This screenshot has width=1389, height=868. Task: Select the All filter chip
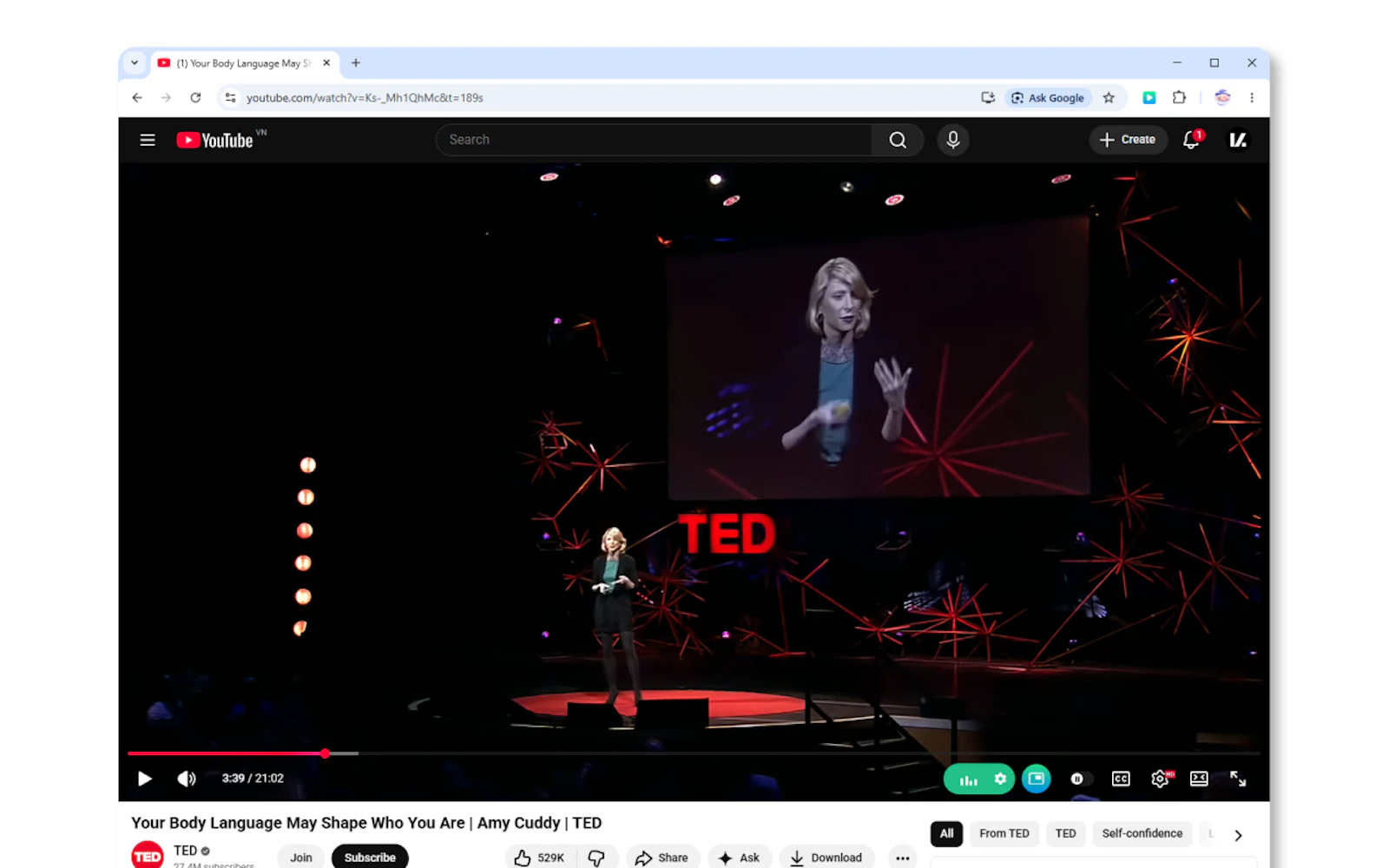(946, 833)
